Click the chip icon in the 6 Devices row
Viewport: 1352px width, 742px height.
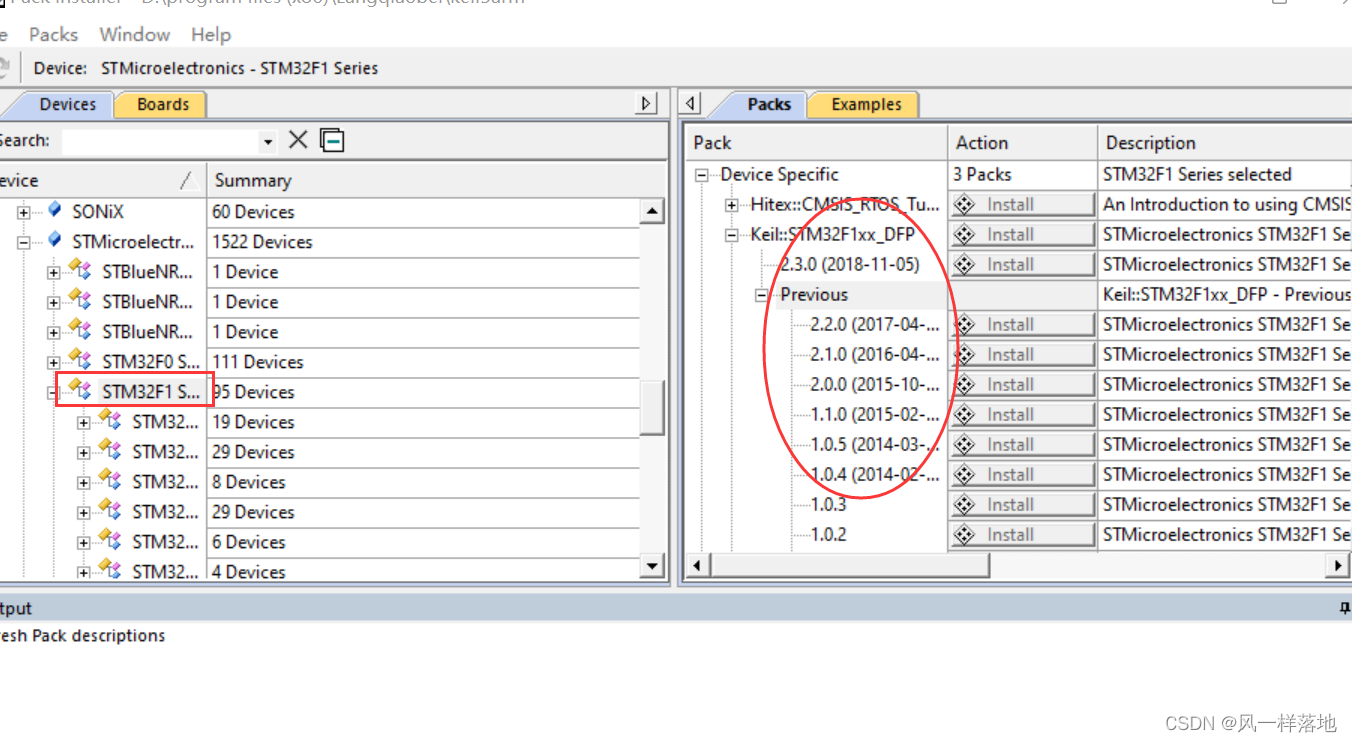point(110,540)
